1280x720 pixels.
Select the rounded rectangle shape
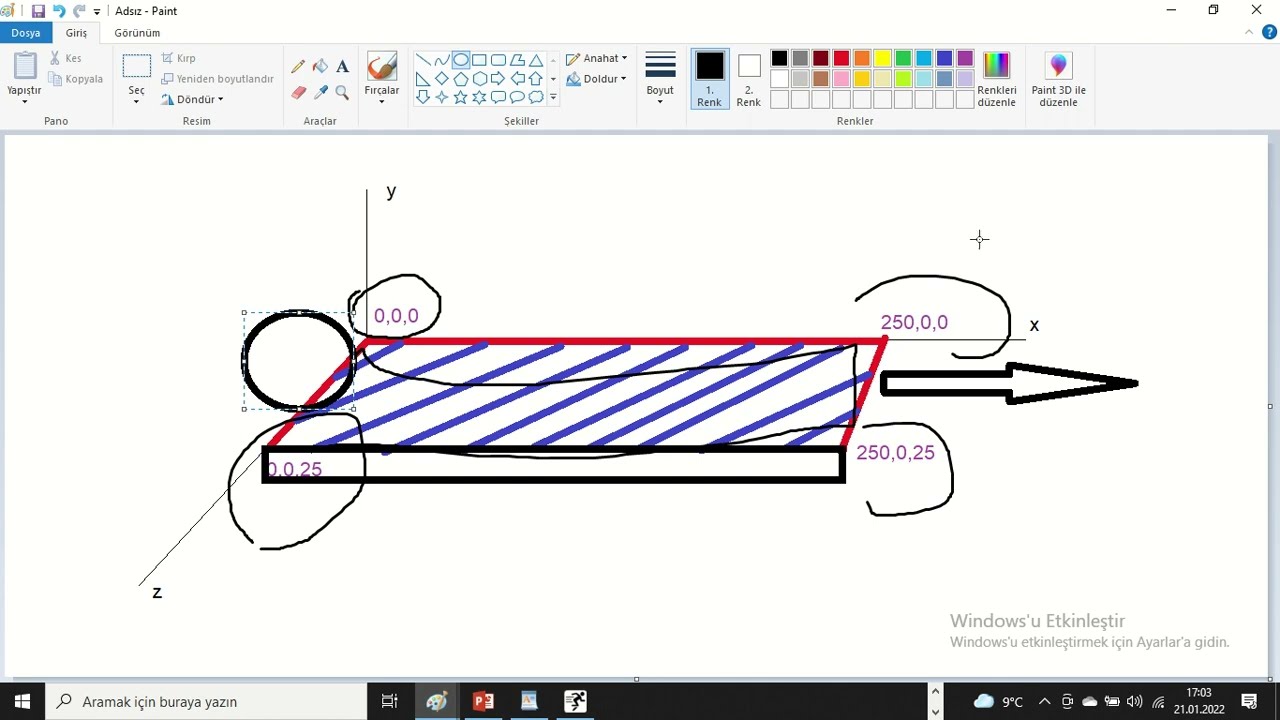(x=498, y=60)
